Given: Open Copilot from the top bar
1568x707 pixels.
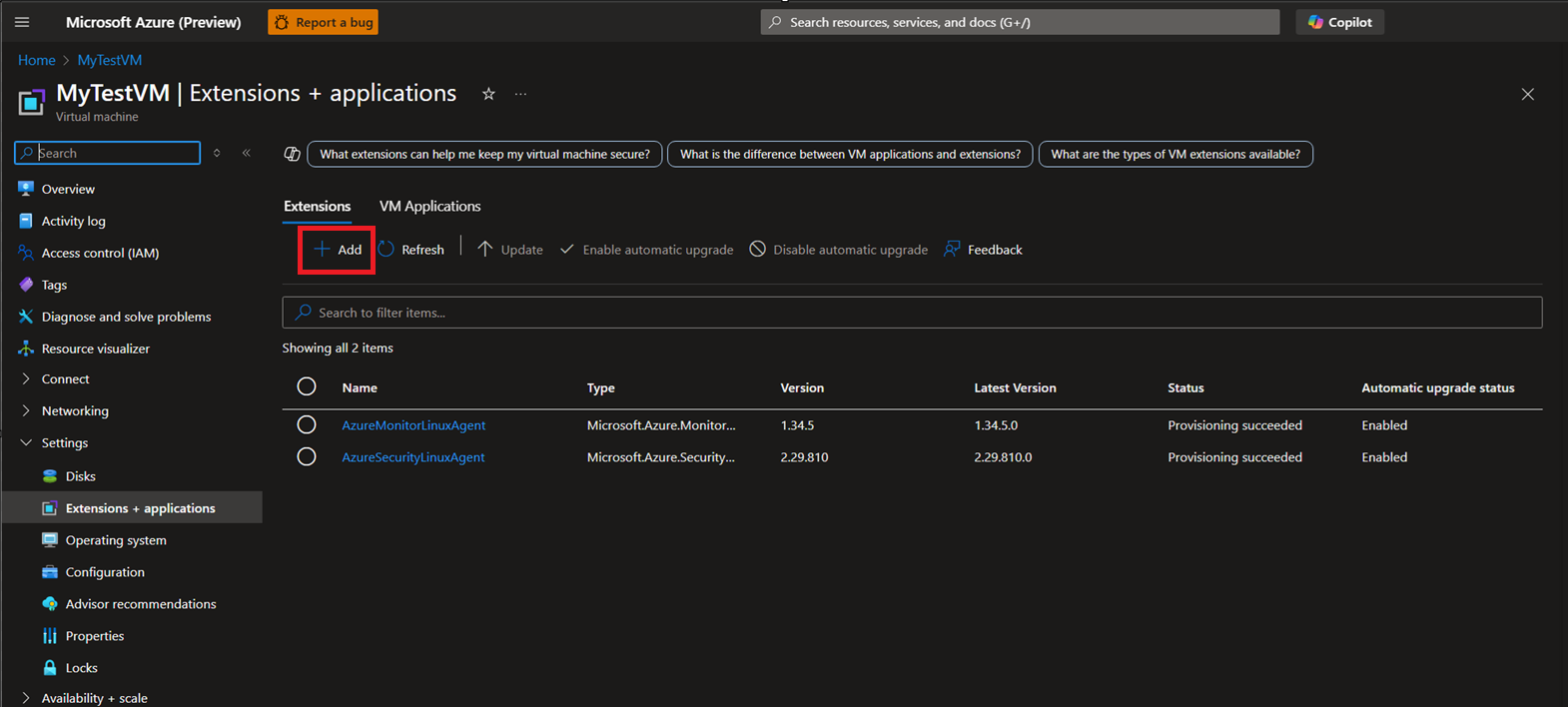Looking at the screenshot, I should click(1339, 22).
